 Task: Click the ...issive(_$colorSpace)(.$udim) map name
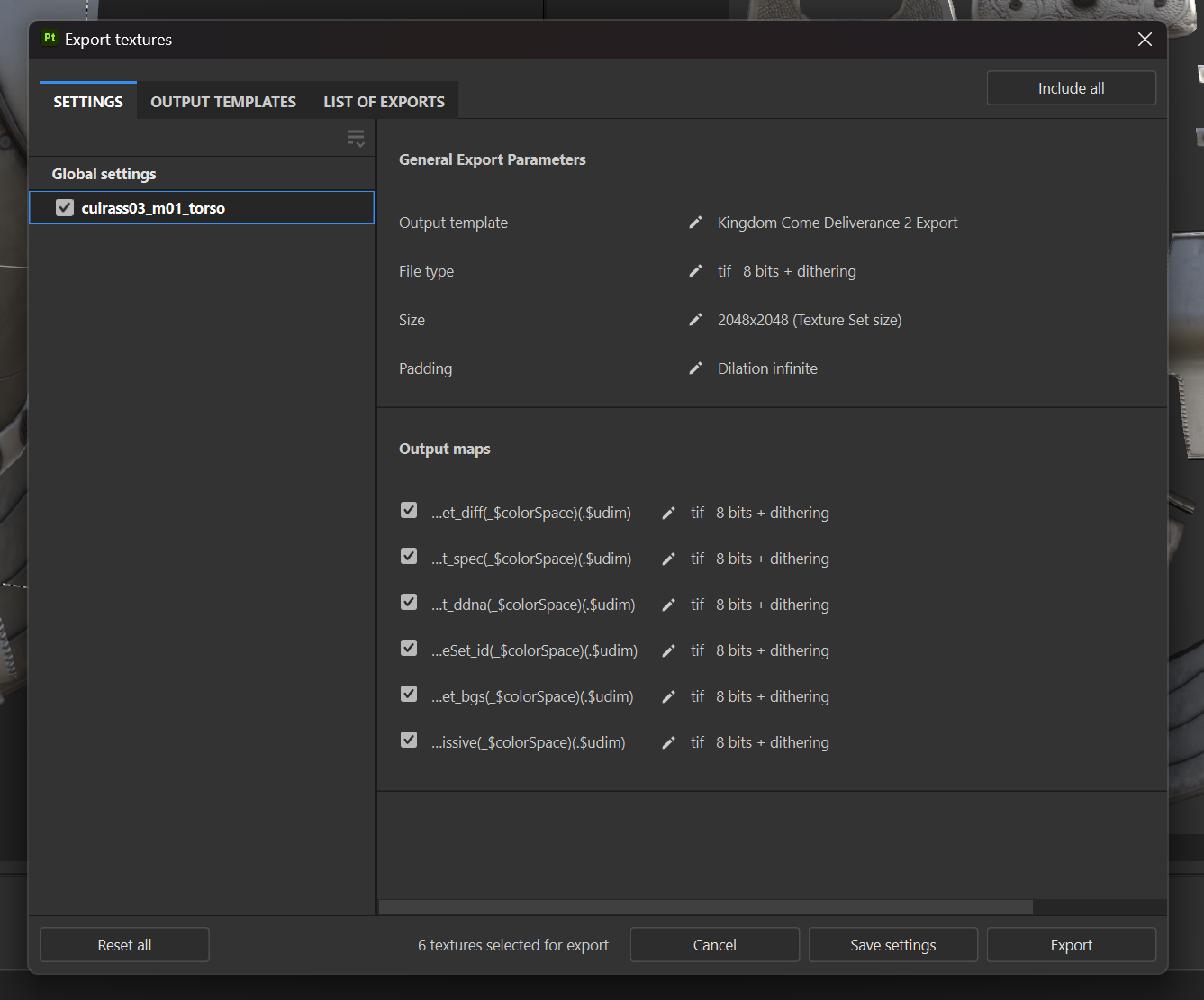click(x=529, y=742)
